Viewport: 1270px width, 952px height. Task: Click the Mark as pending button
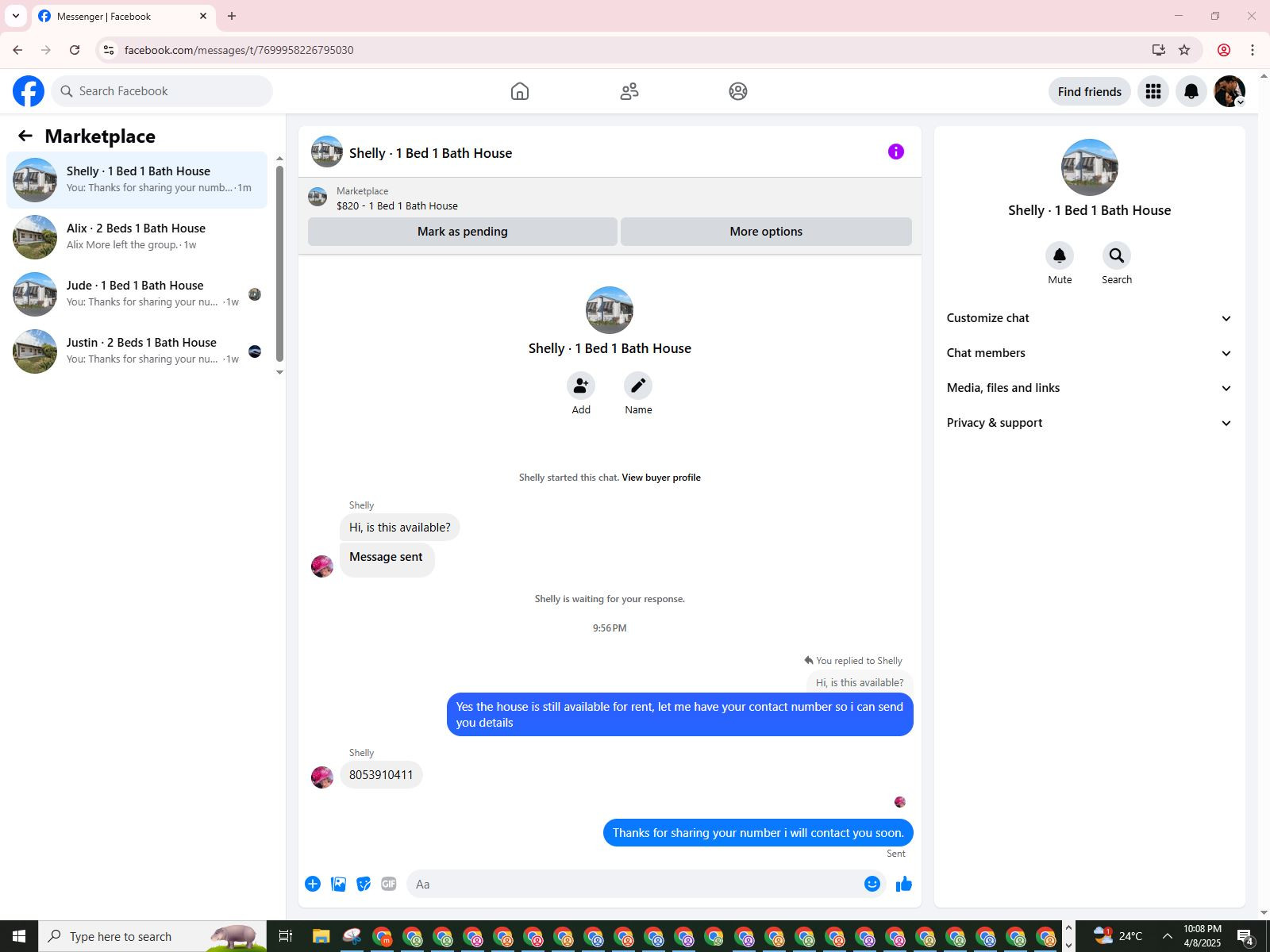pyautogui.click(x=463, y=232)
